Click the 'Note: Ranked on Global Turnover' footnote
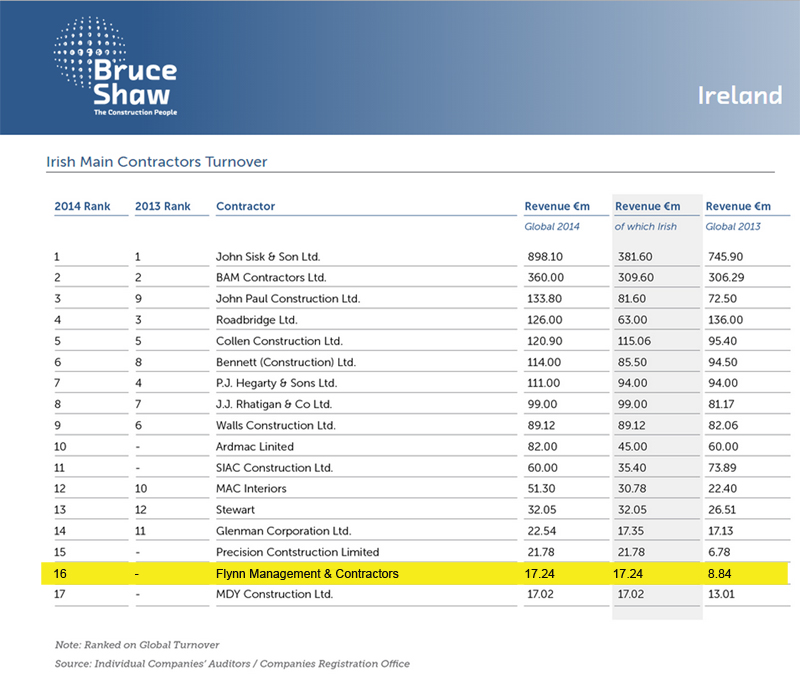Image resolution: width=800 pixels, height=696 pixels. point(137,645)
